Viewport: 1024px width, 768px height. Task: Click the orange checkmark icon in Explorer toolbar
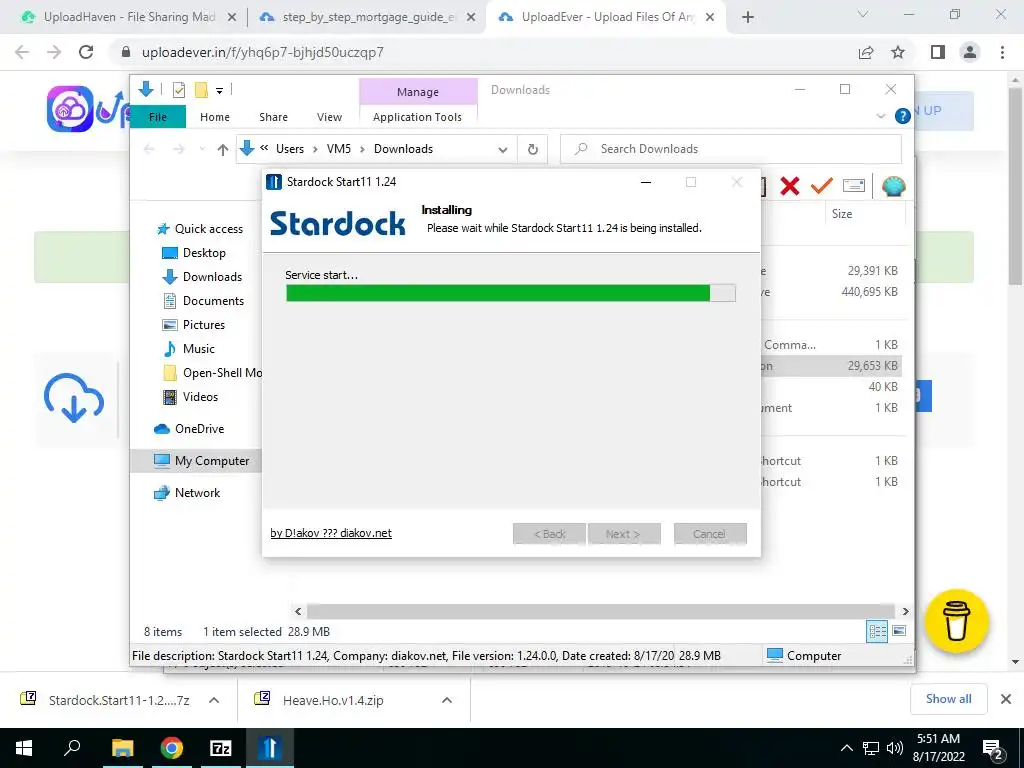[821, 186]
